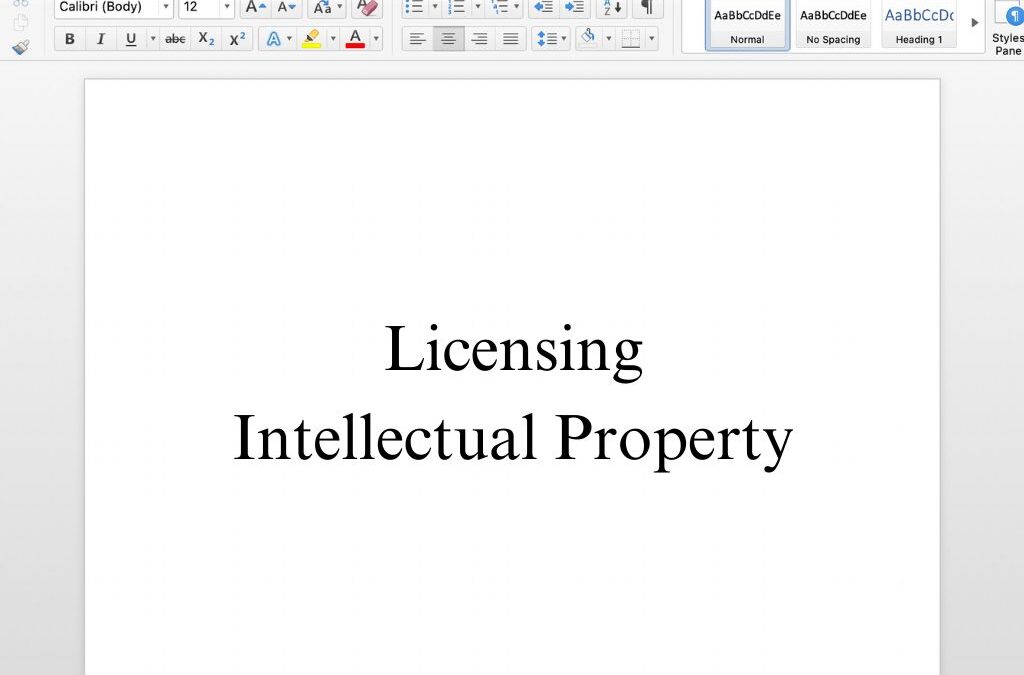This screenshot has height=675, width=1024.
Task: Apply numbered list
Action: pos(456,7)
